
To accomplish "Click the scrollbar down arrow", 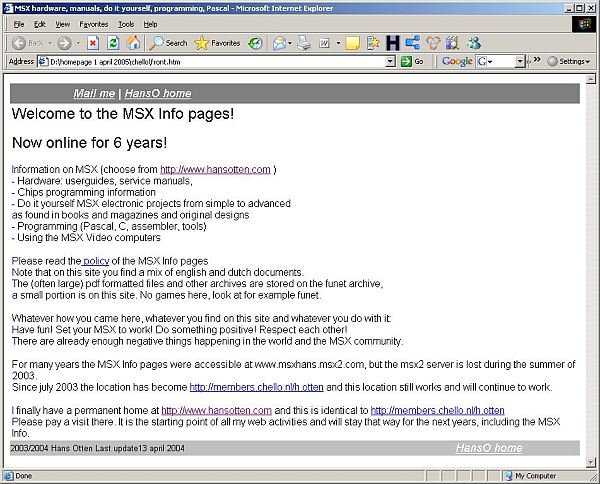I will pos(591,463).
